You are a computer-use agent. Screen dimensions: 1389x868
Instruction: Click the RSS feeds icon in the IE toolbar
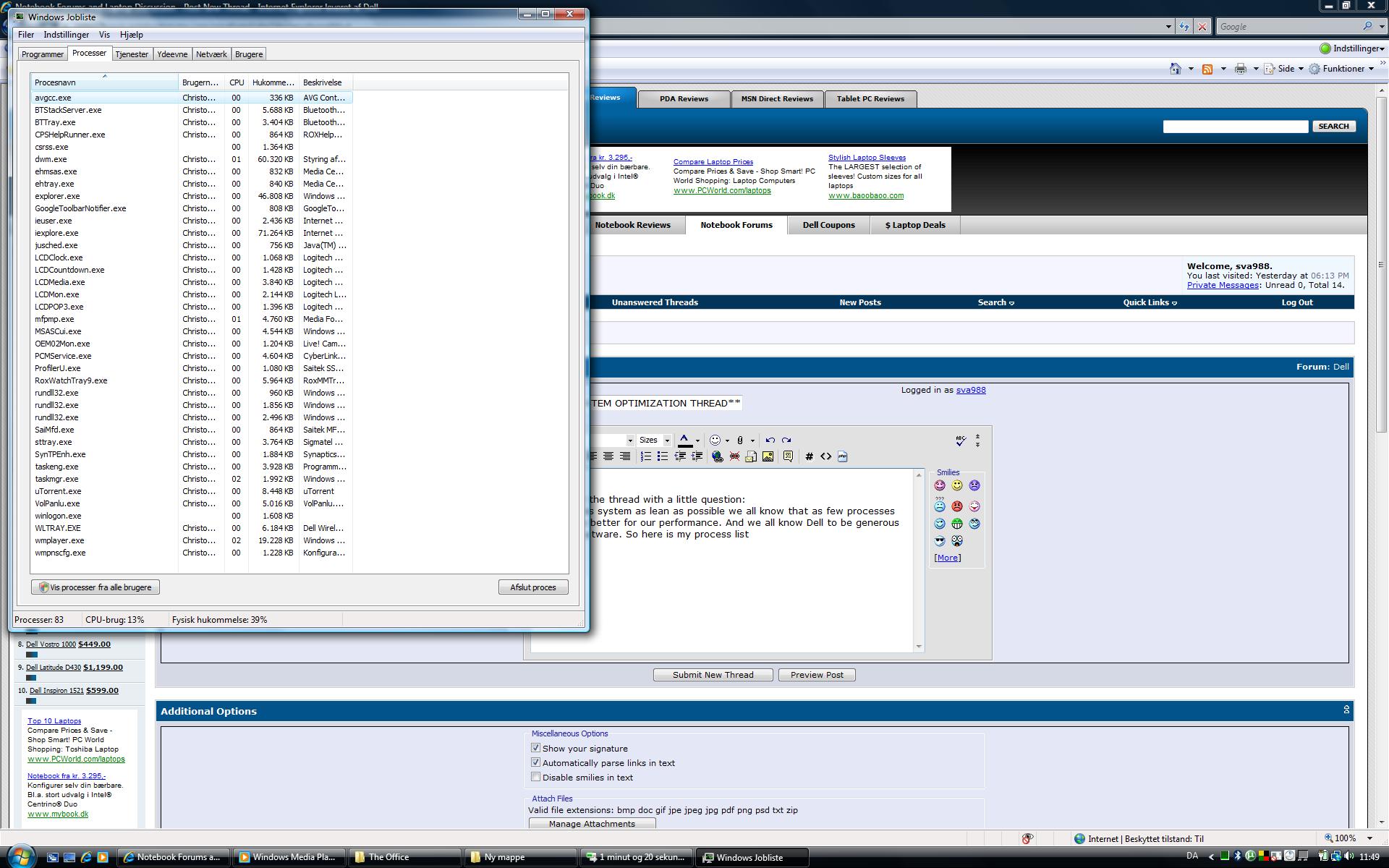1207,69
